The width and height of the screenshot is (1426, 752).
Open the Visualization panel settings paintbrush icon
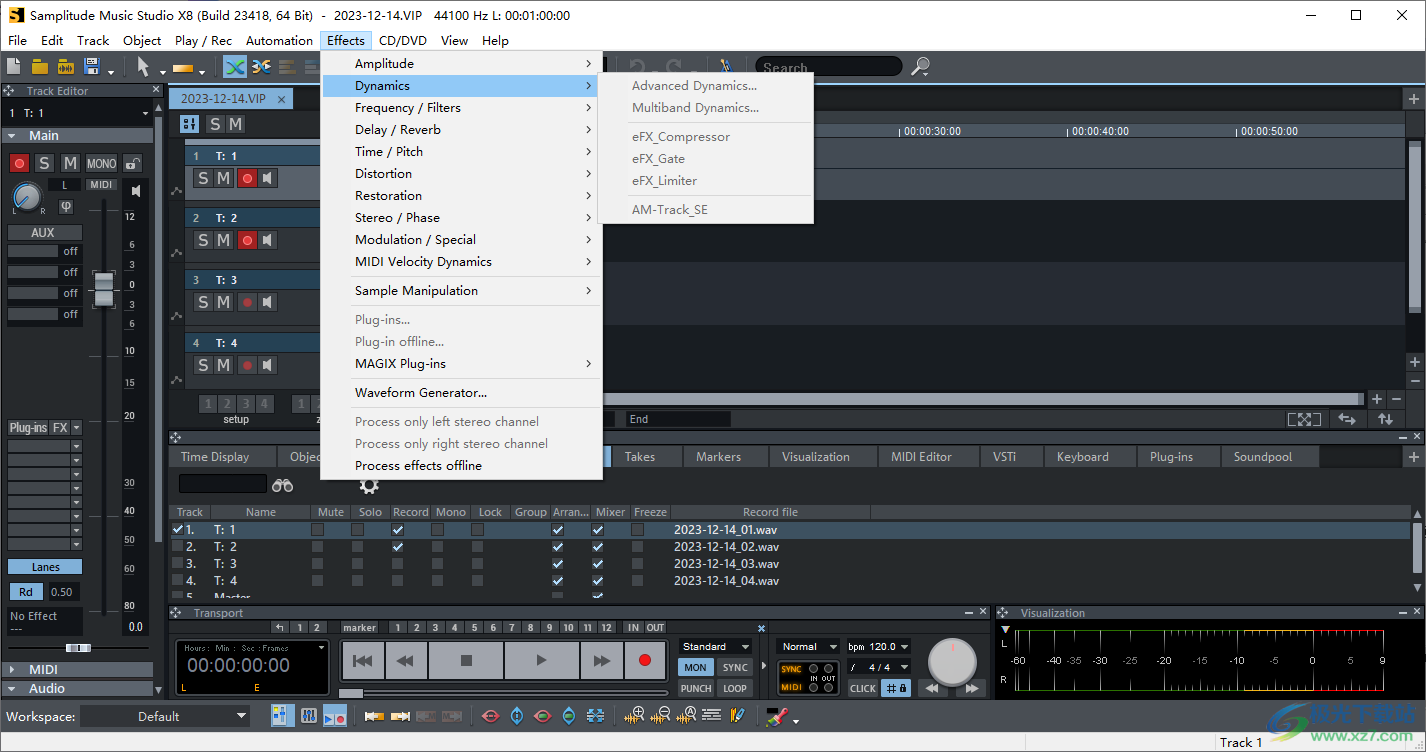[x=774, y=716]
